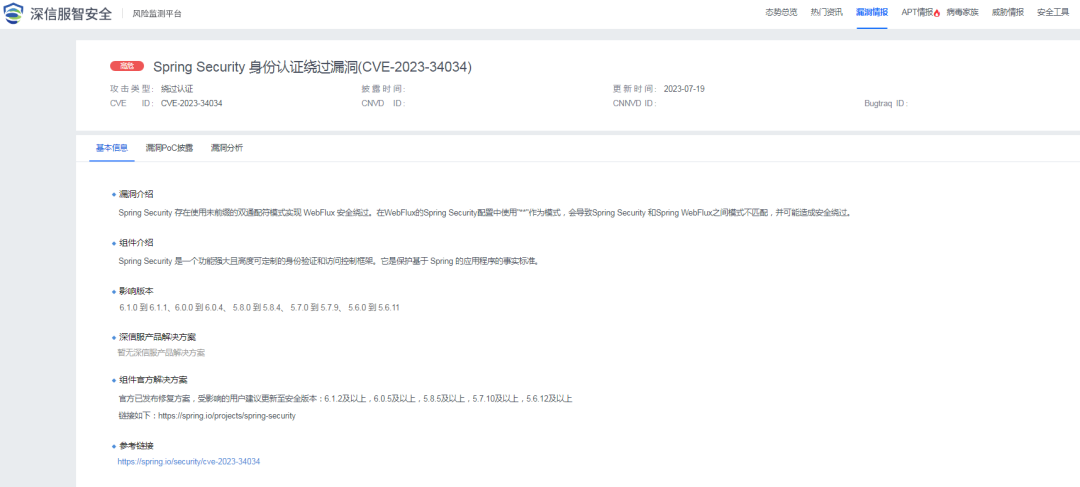The width and height of the screenshot is (1080, 487).
Task: Click the red 高危 severity badge
Action: pos(127,66)
